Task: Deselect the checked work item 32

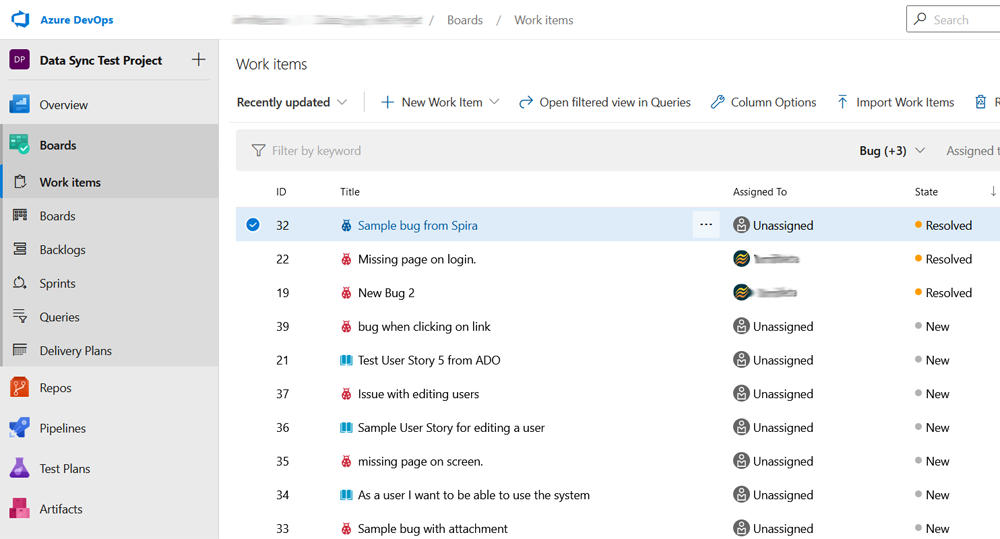Action: tap(253, 225)
